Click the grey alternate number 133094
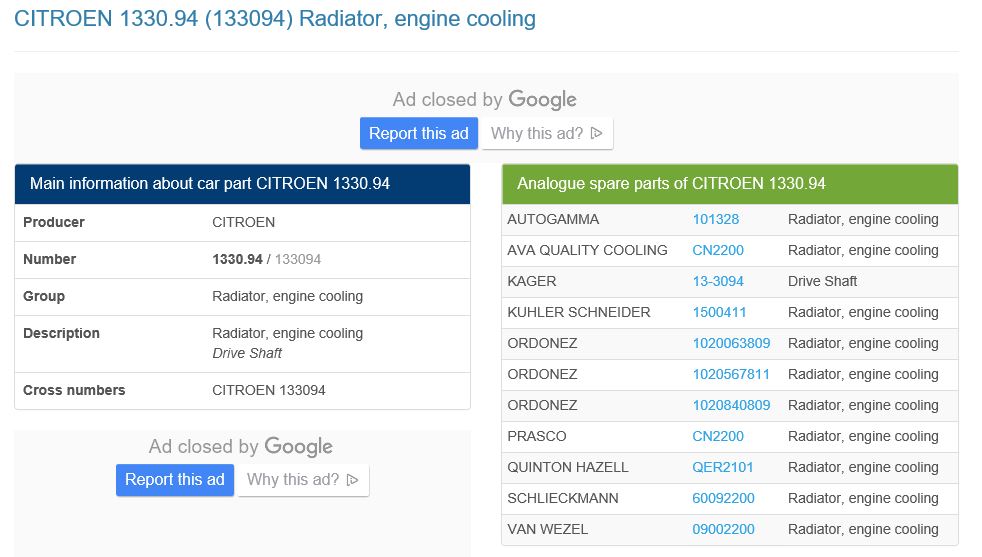Screen dimensions: 982x557 (298, 259)
